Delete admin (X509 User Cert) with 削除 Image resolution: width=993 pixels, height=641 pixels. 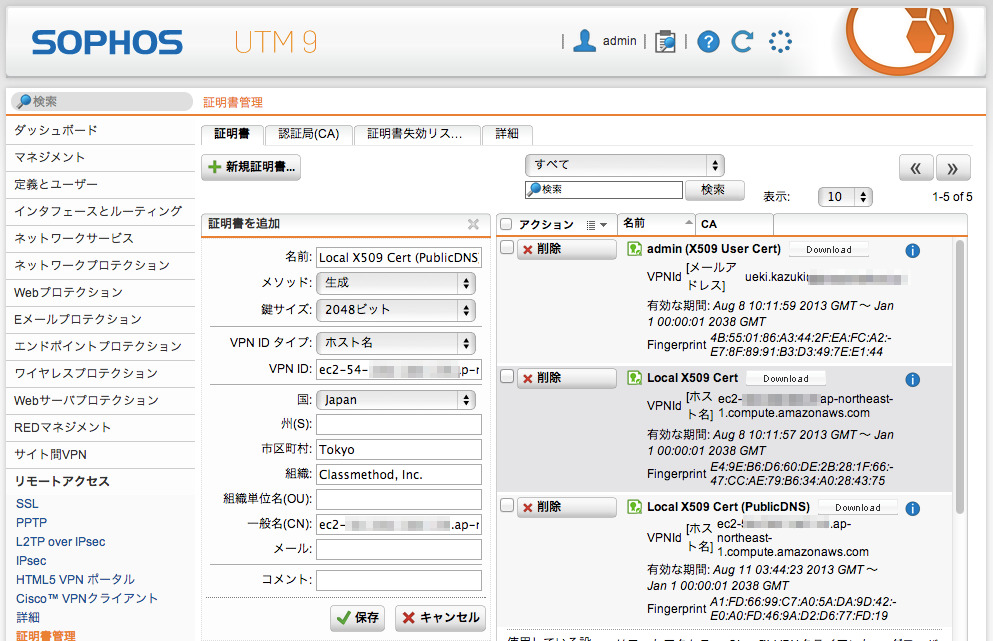(x=567, y=249)
